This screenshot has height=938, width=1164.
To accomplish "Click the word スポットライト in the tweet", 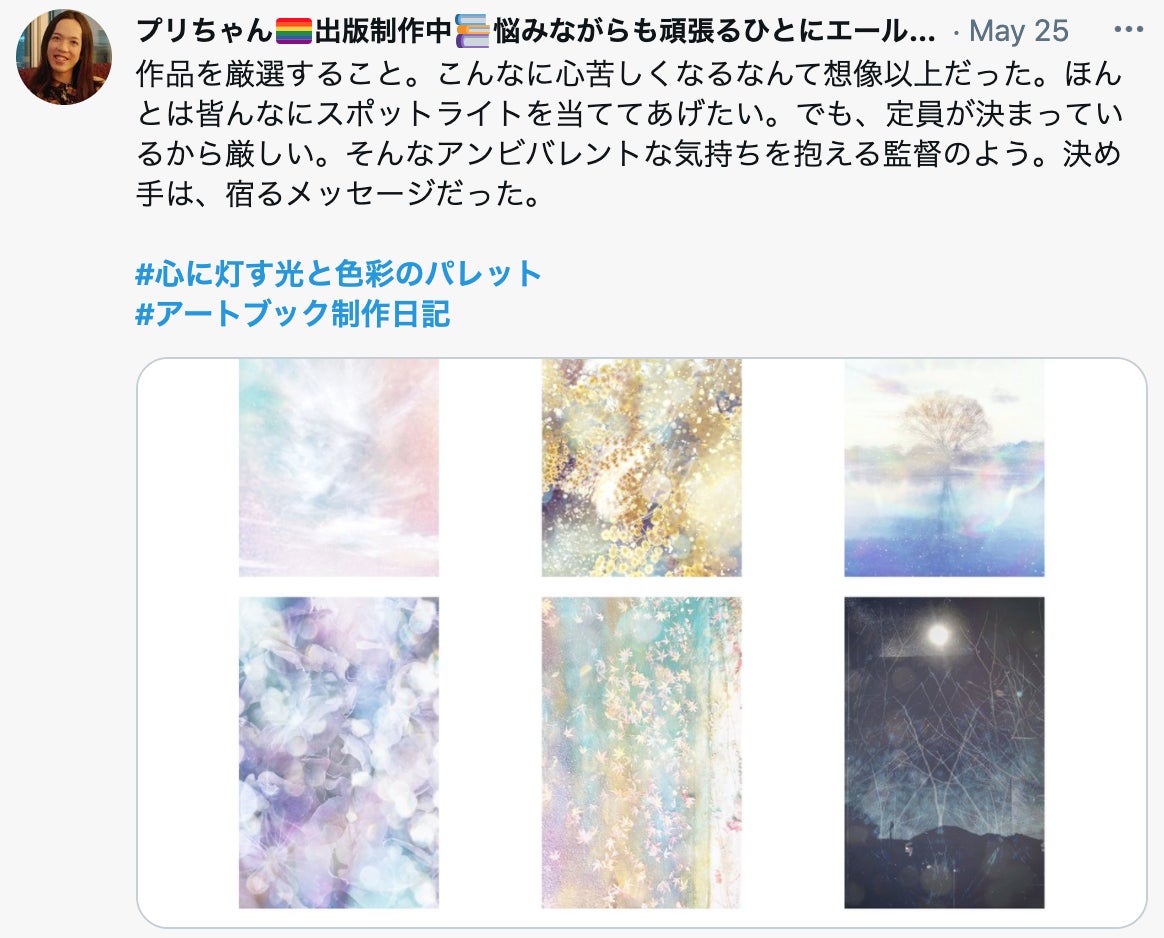I will (419, 114).
